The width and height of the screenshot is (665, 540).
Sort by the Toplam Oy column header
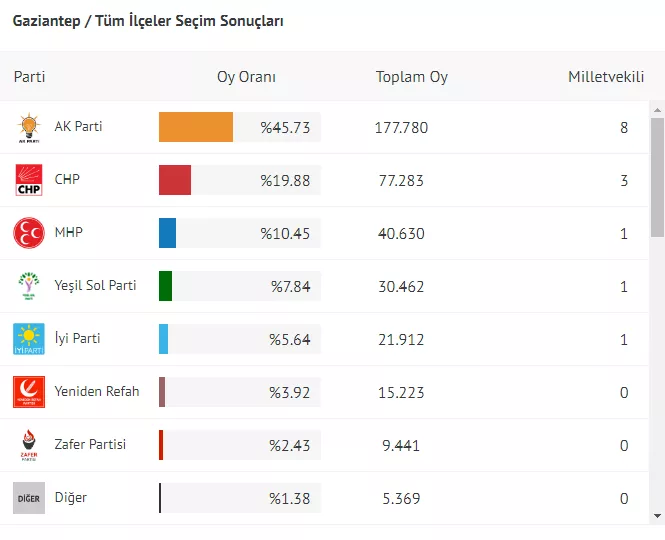411,77
